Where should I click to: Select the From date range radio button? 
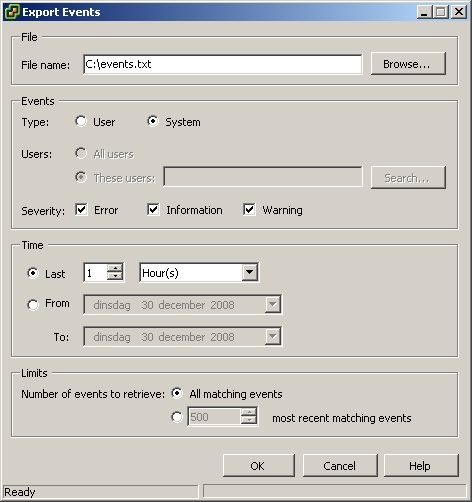[x=33, y=304]
